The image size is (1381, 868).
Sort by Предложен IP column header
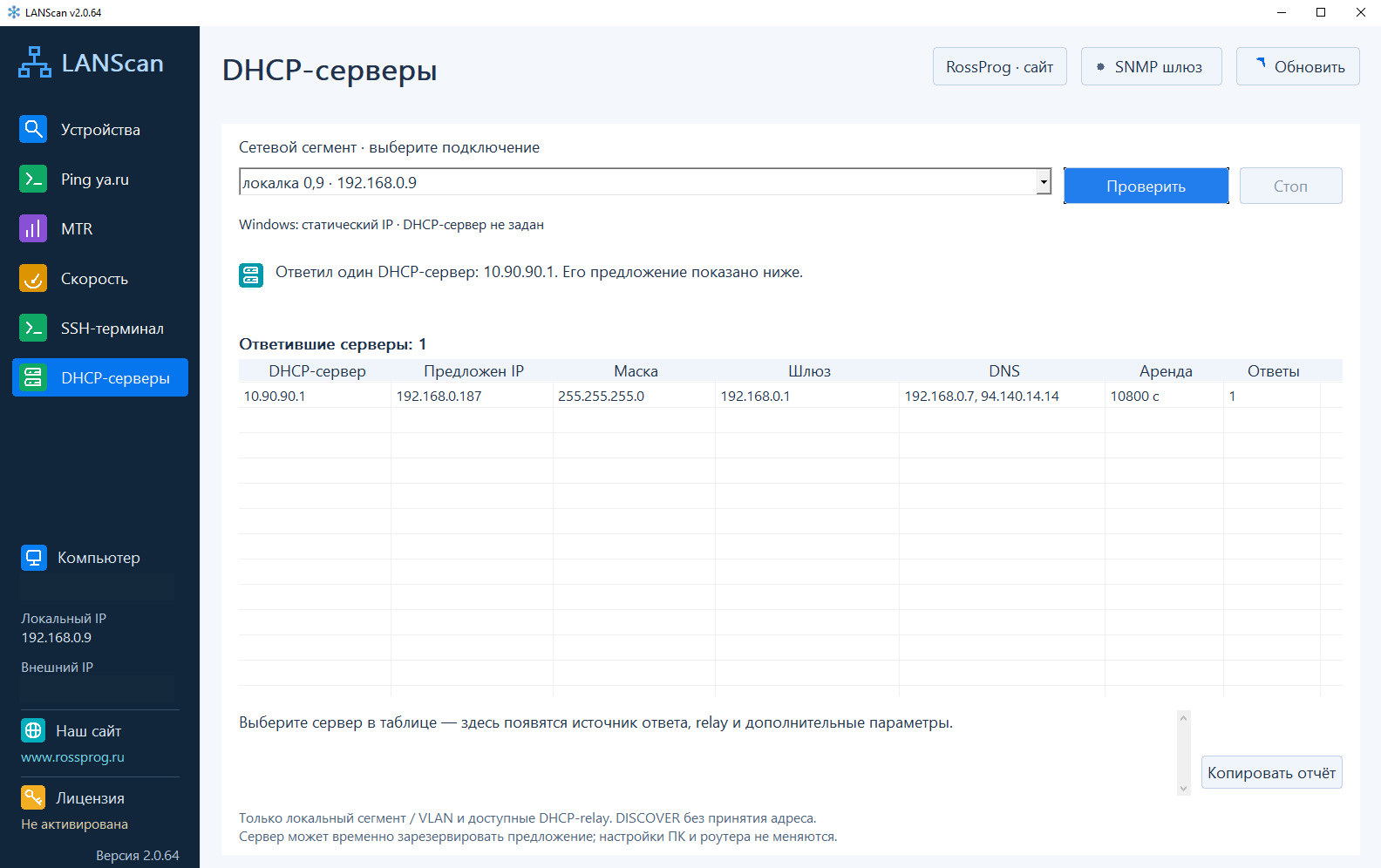pos(473,371)
